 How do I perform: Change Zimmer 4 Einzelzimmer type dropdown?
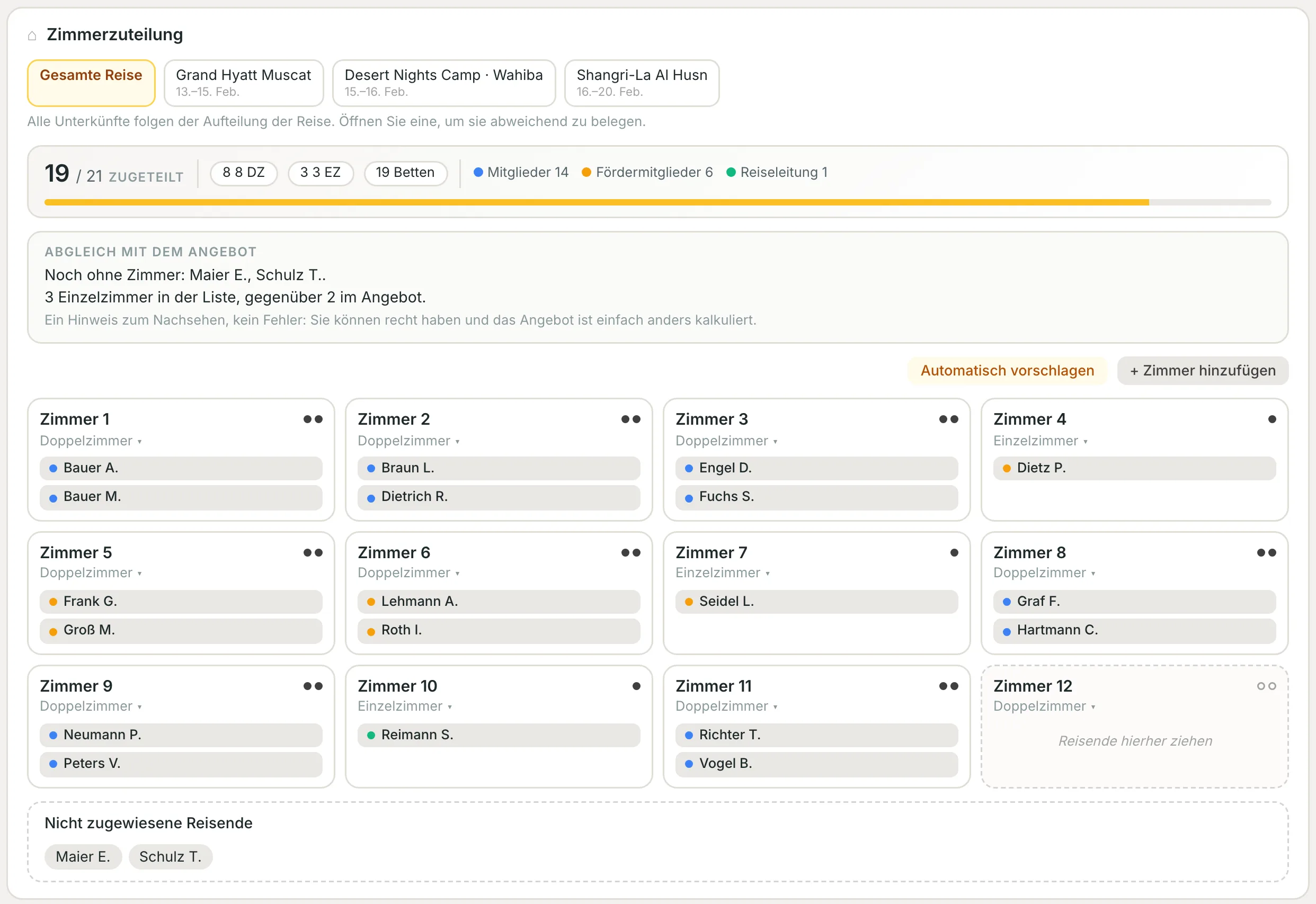click(x=1040, y=441)
